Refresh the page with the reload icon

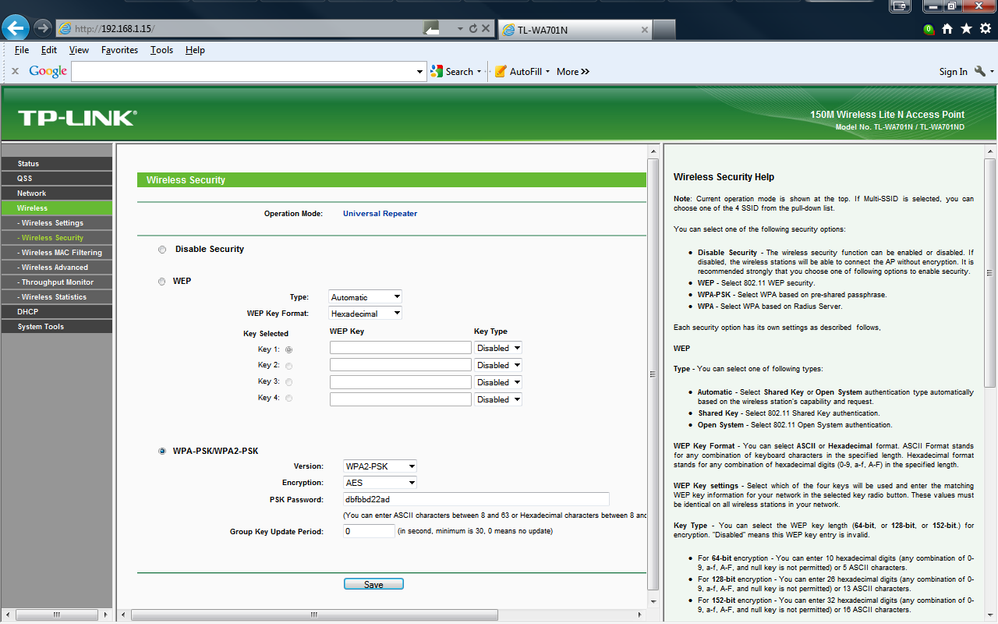473,29
